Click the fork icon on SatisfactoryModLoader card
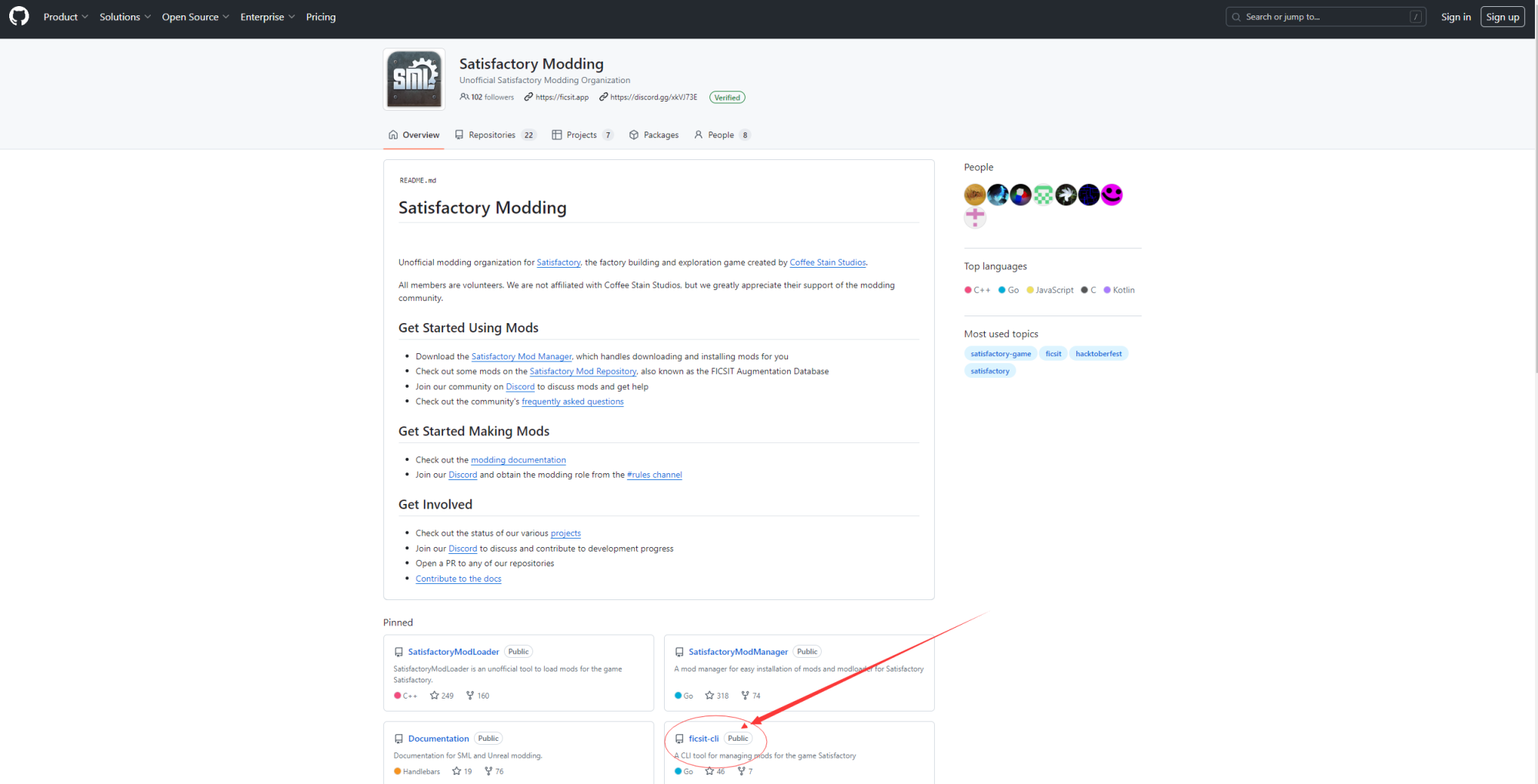This screenshot has height=784, width=1538. pos(470,696)
